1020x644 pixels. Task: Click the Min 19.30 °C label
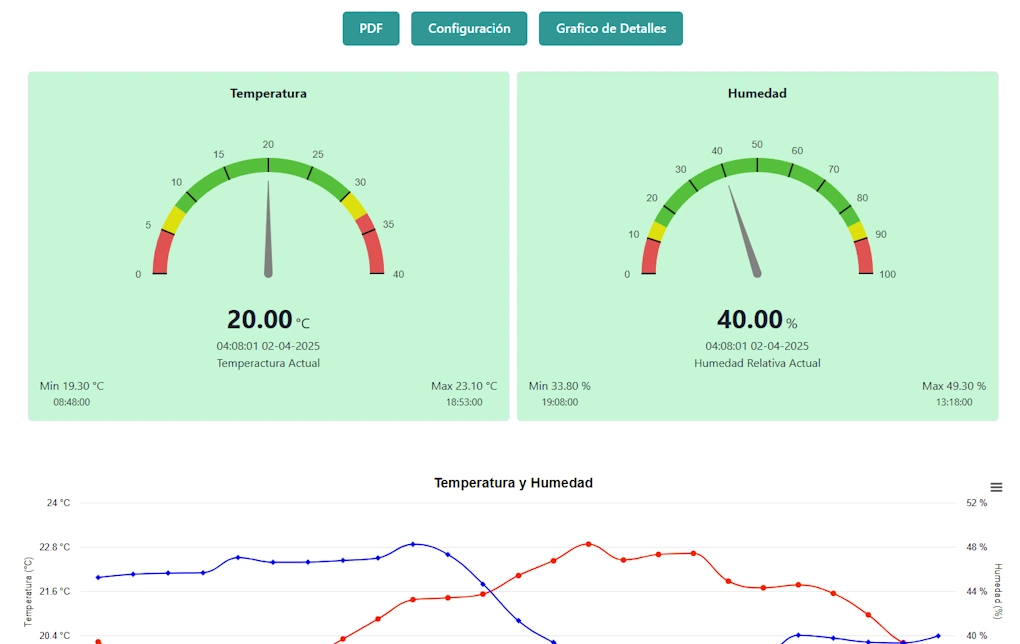71,385
